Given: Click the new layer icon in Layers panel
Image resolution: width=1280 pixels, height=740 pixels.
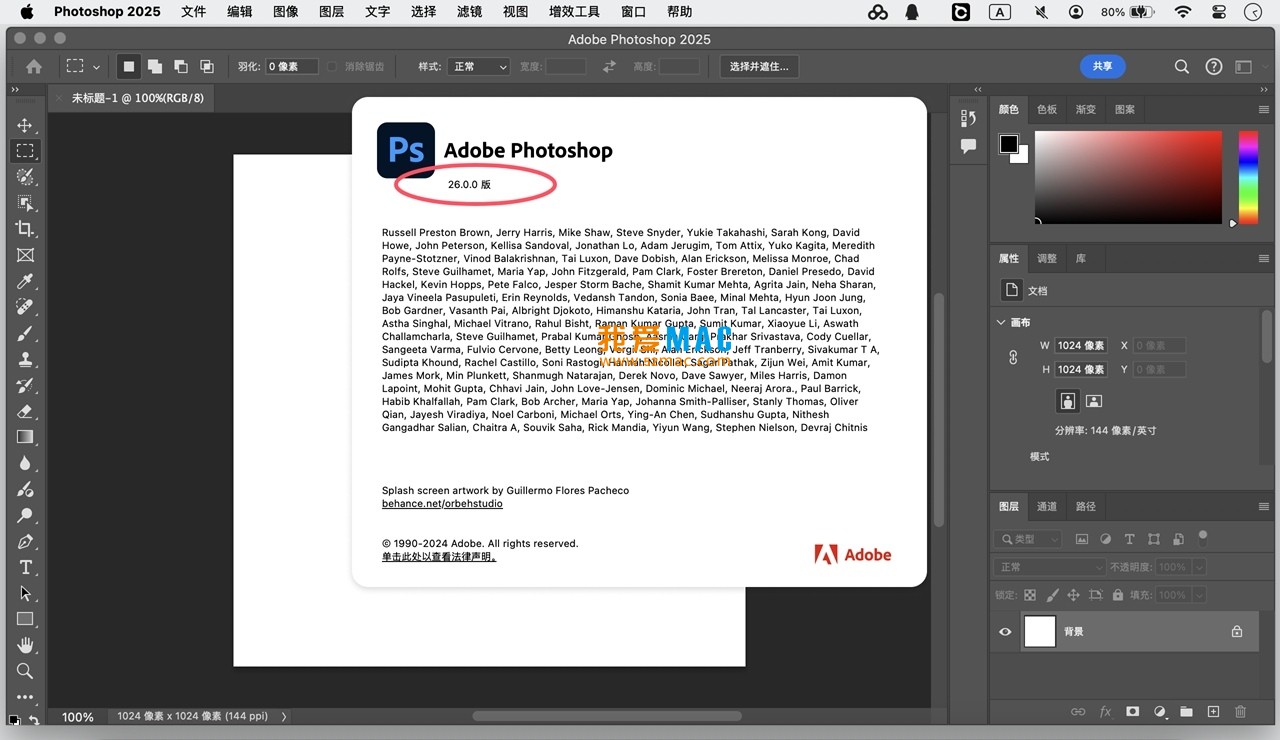Looking at the screenshot, I should (1213, 711).
